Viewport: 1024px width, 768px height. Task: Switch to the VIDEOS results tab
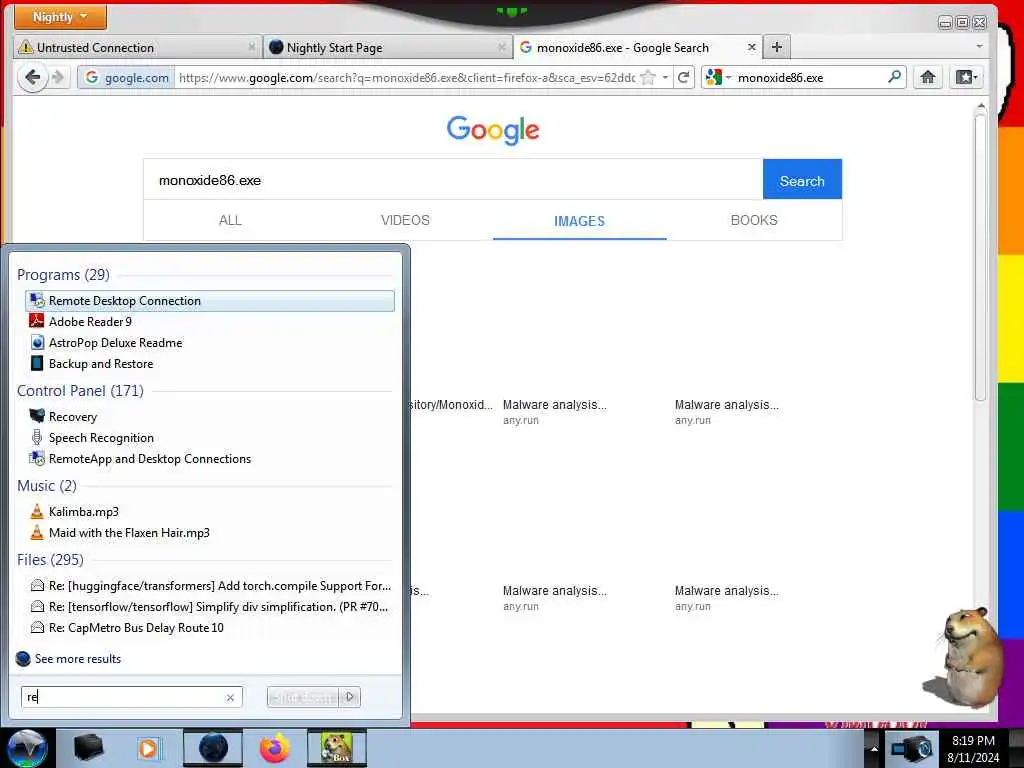pyautogui.click(x=406, y=220)
